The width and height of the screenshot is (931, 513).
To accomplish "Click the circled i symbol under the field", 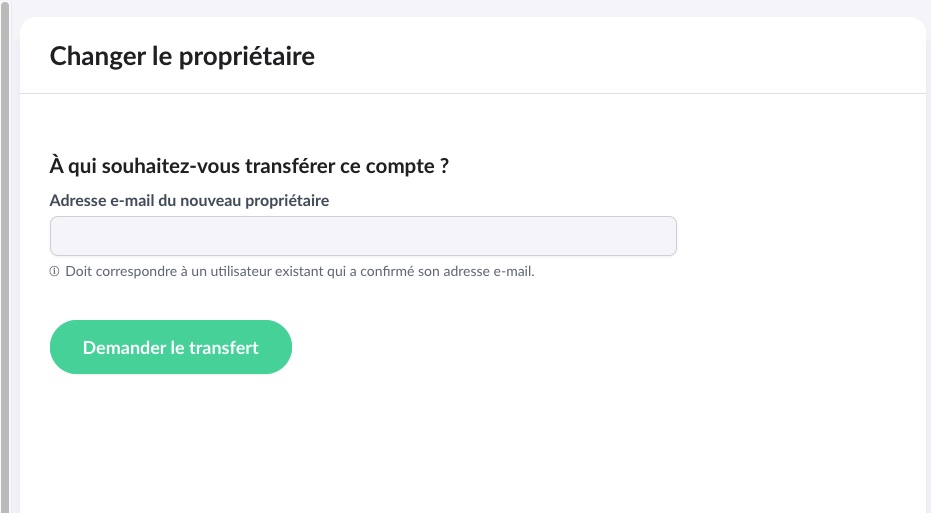I will point(54,271).
